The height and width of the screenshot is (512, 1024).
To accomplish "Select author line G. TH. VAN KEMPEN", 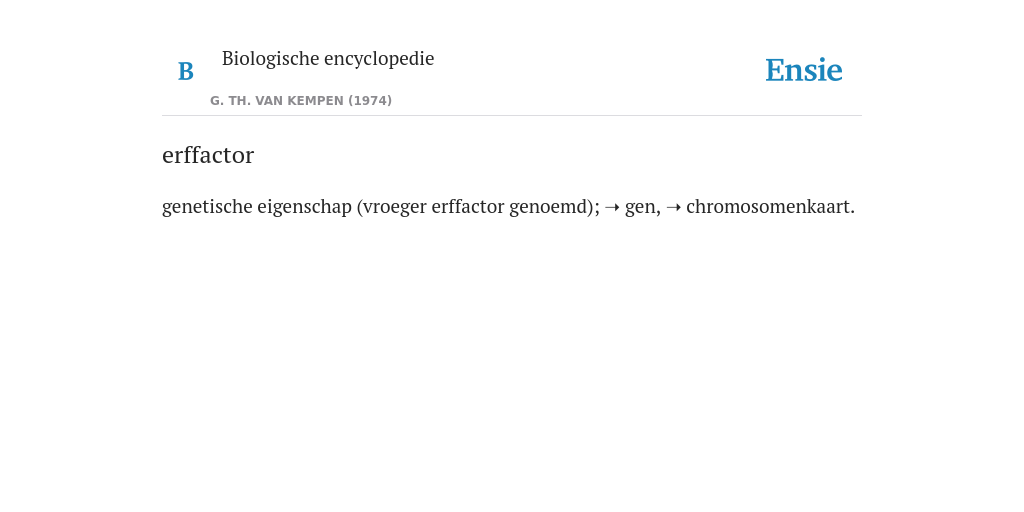I will 301,101.
